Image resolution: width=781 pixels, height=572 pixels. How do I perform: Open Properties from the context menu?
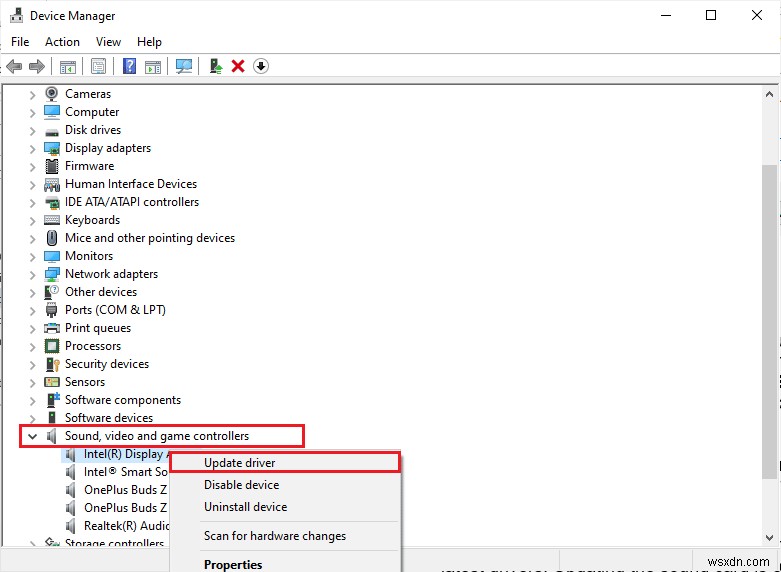285,564
